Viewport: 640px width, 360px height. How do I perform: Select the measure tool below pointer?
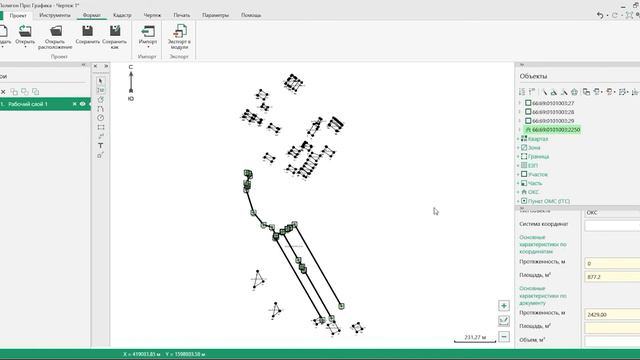(101, 90)
